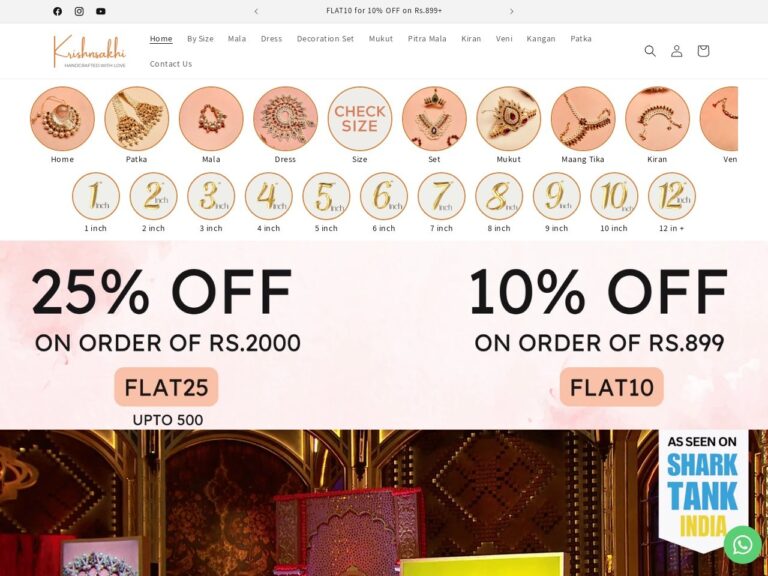
Task: Show previous announcement with left arrow
Action: tap(256, 11)
